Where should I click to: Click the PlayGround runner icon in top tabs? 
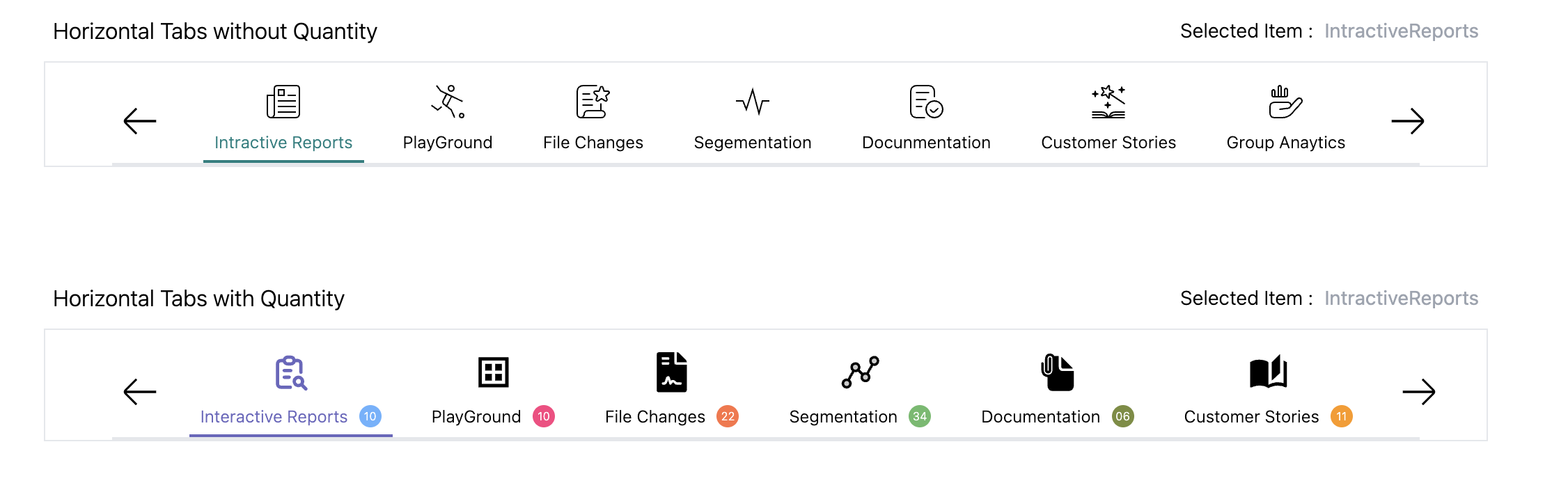coord(448,102)
